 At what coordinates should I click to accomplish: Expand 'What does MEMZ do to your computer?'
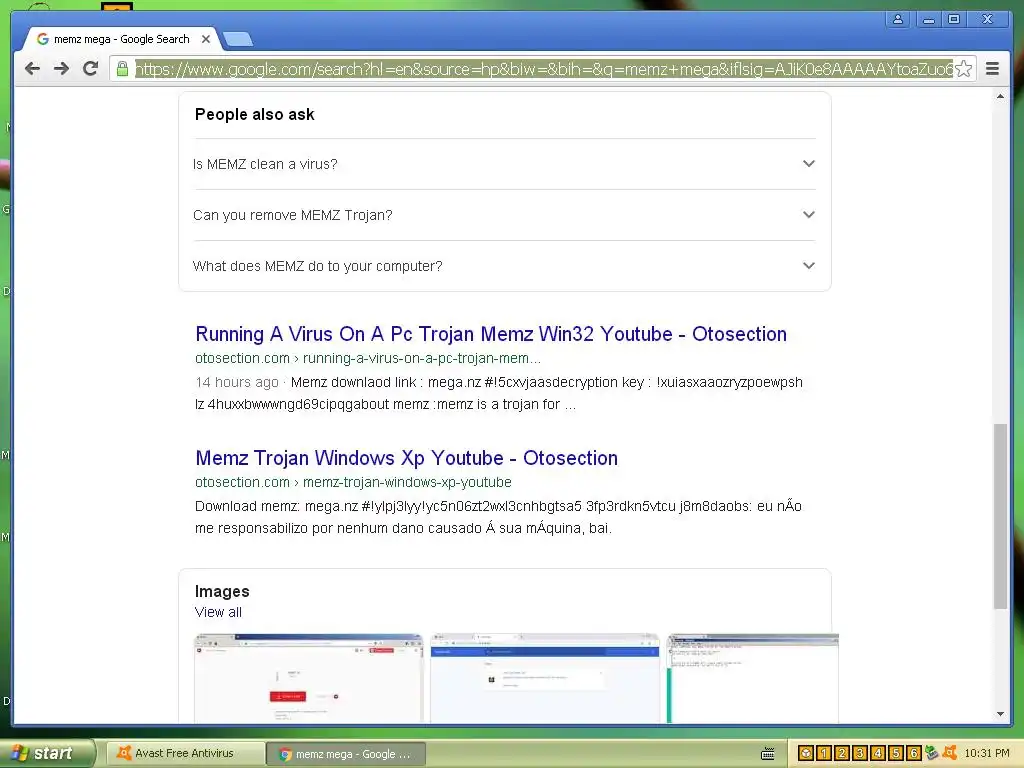click(x=504, y=266)
